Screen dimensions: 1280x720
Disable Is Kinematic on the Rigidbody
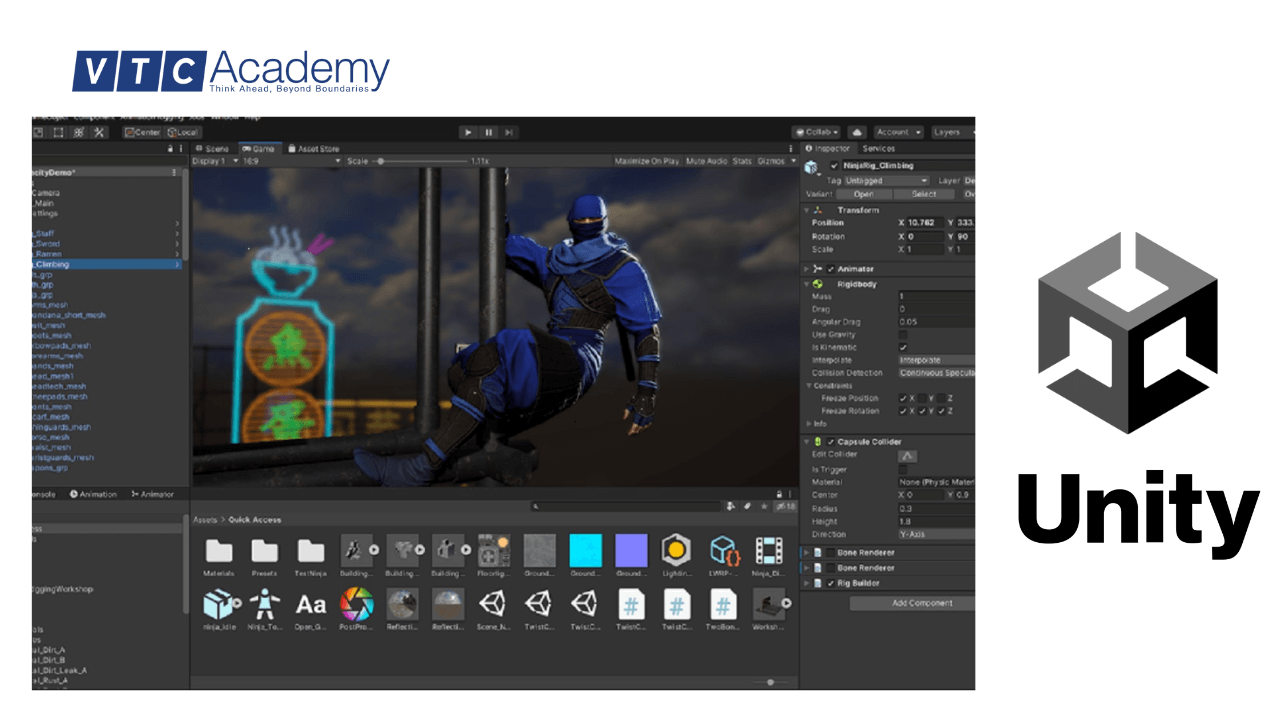pos(902,347)
